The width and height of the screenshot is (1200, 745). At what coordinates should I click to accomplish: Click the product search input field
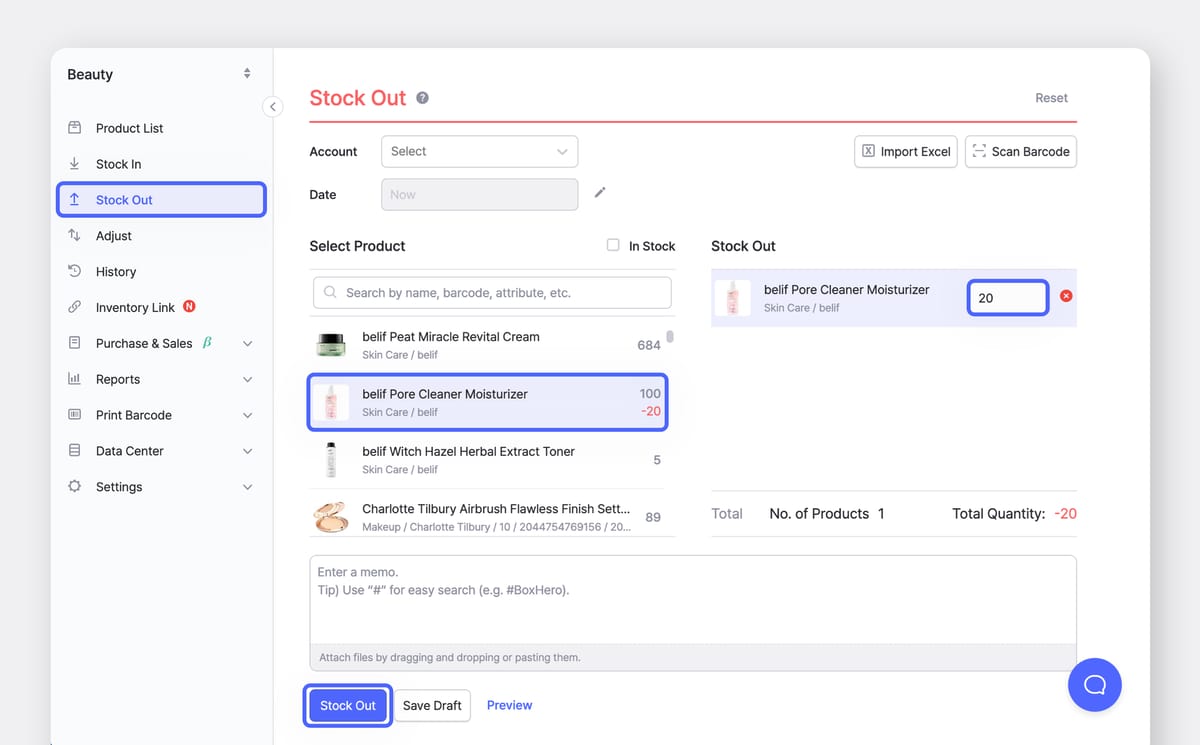click(492, 293)
